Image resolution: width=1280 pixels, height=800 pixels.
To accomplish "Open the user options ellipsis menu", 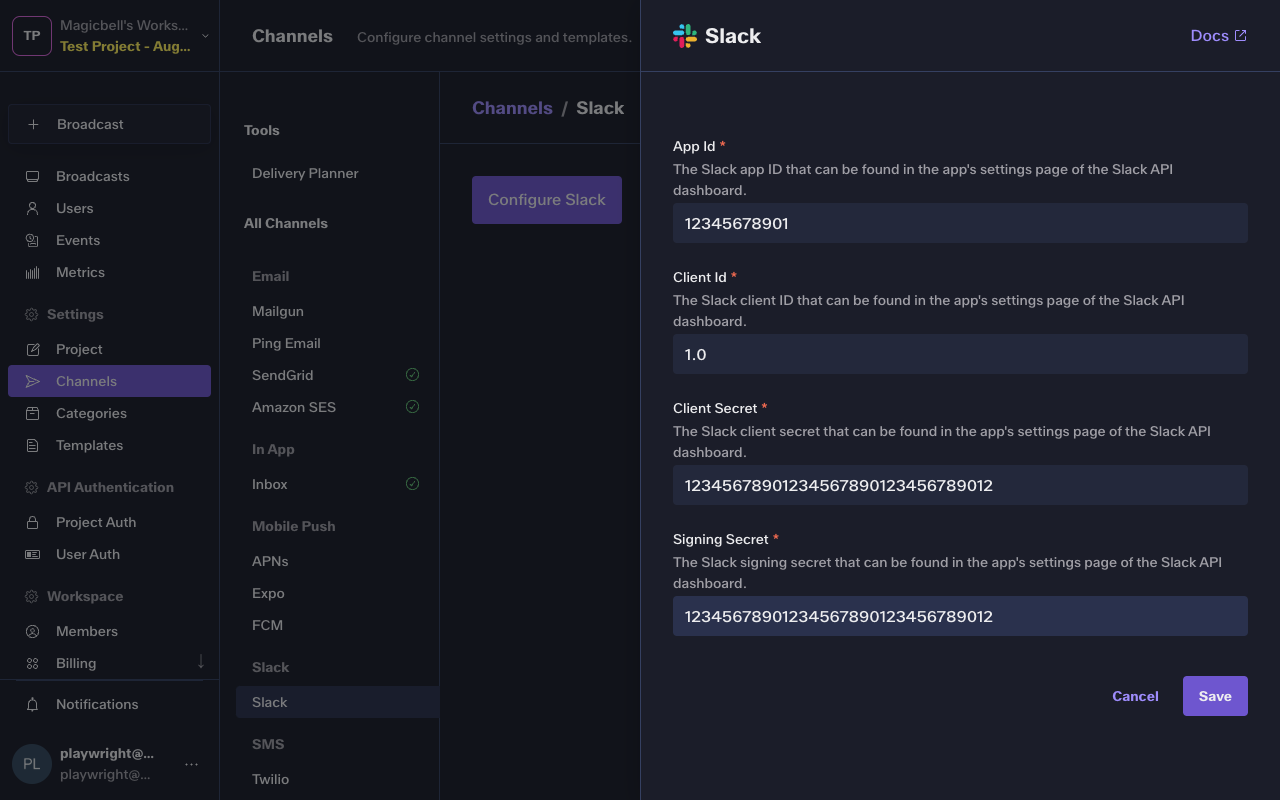I will 192,764.
